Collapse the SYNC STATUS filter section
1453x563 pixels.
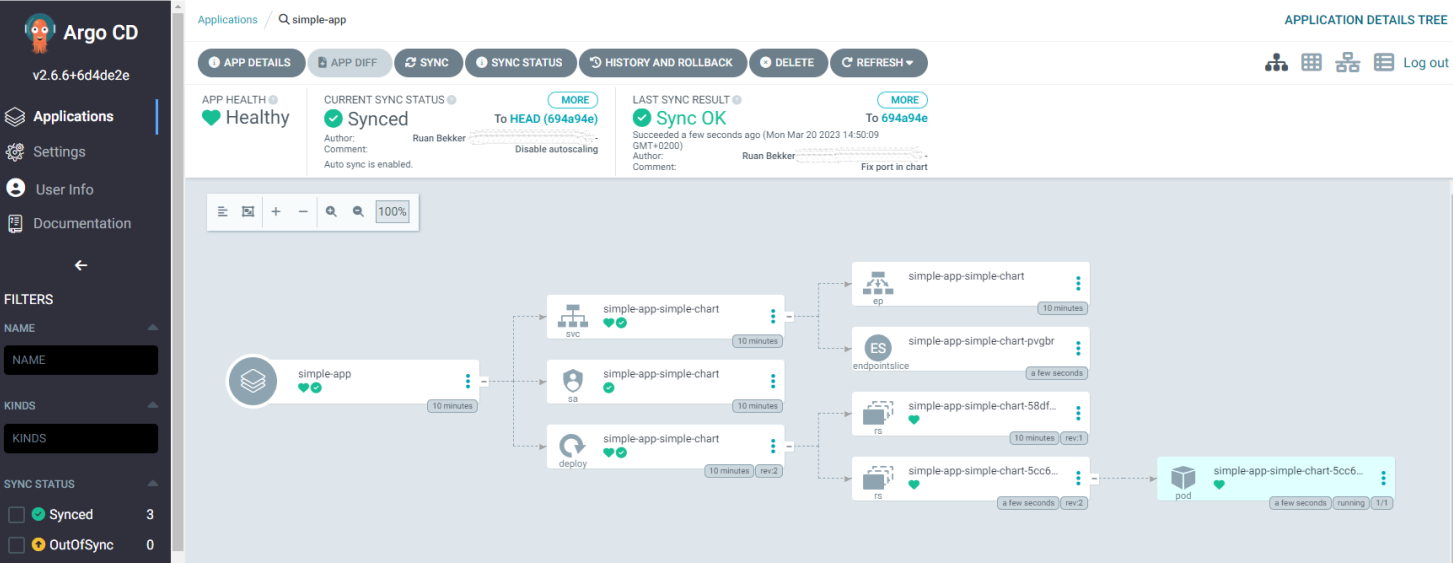(x=152, y=484)
